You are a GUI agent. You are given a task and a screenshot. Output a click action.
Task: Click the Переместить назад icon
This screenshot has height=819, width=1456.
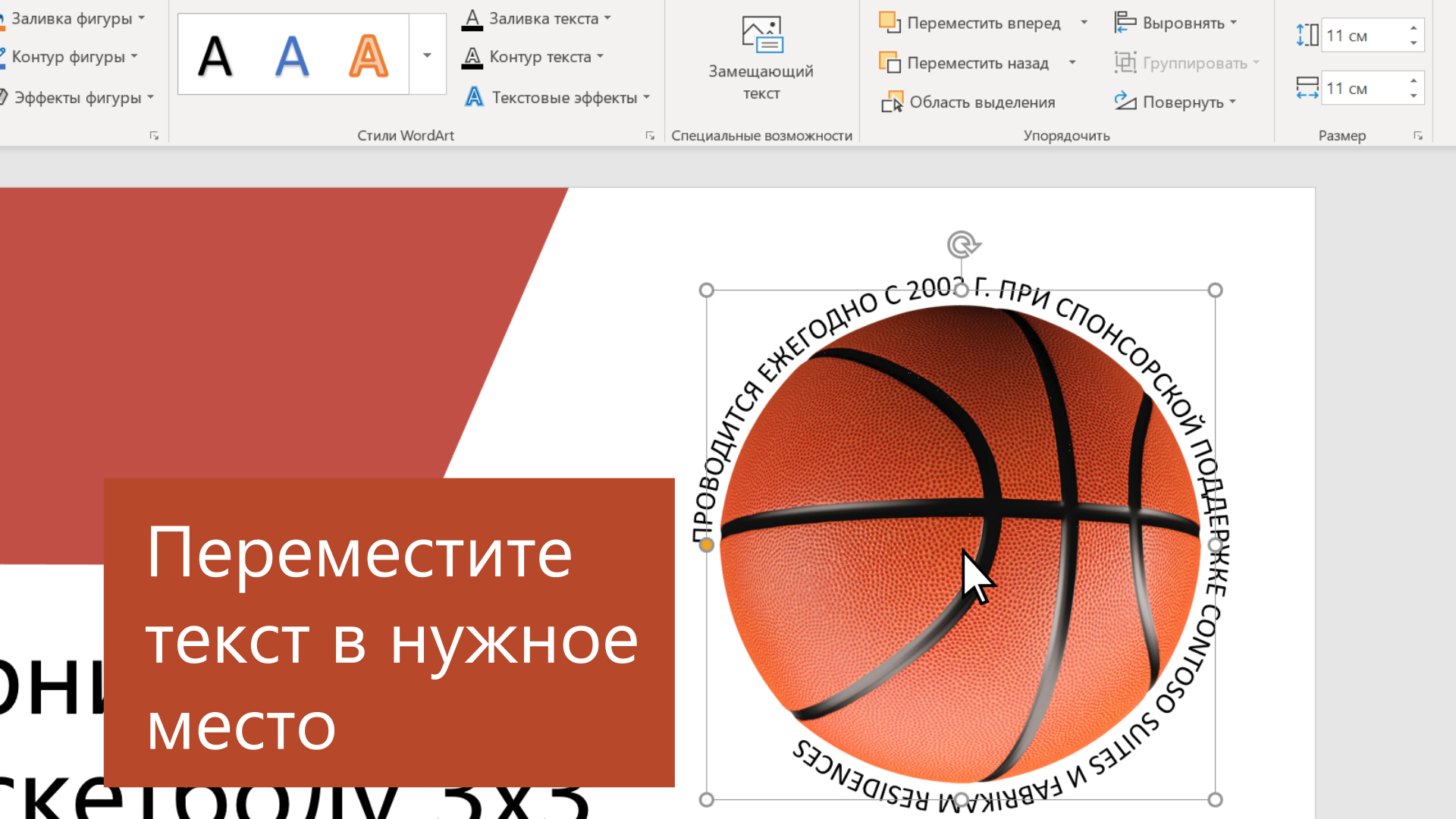coord(890,62)
